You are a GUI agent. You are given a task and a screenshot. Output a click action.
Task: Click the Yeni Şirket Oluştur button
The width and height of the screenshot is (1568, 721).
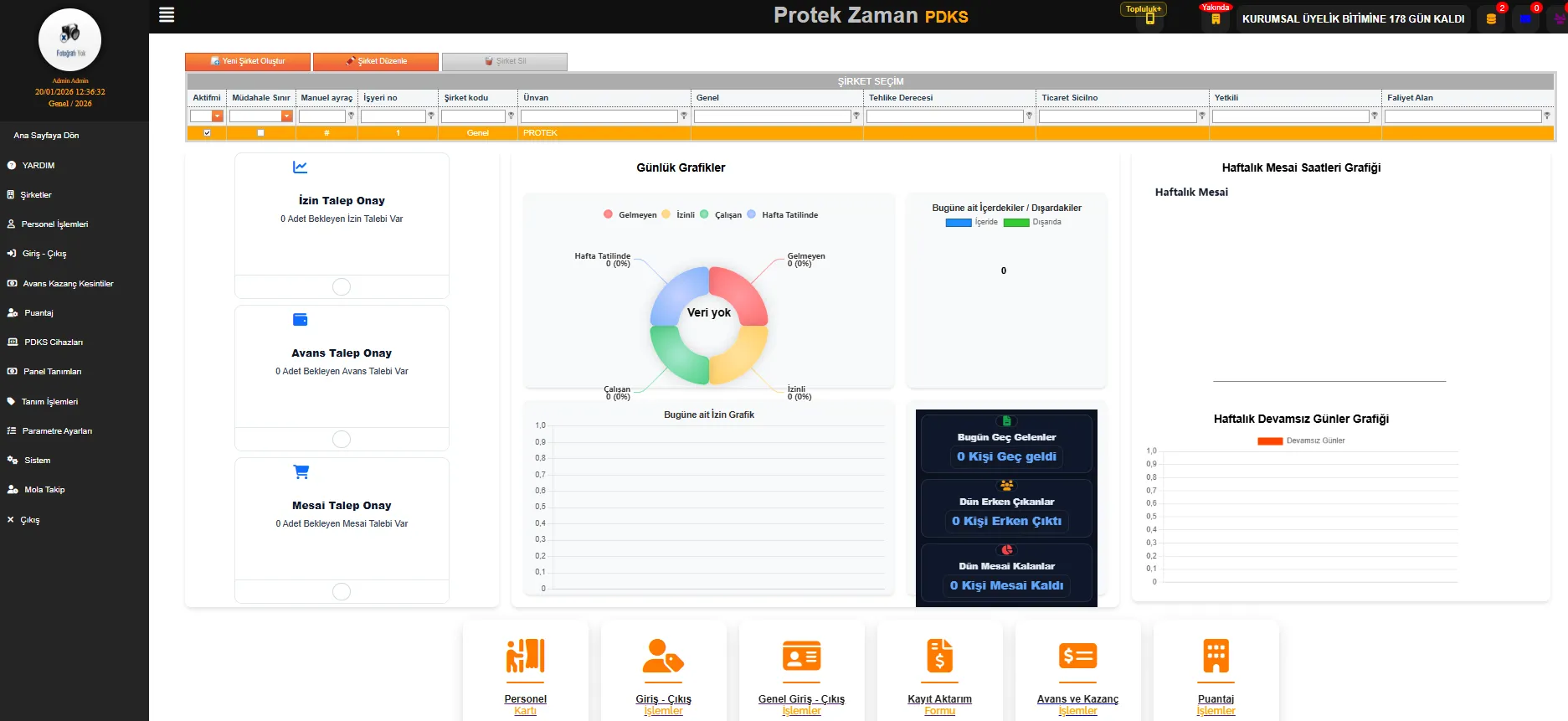coord(248,61)
